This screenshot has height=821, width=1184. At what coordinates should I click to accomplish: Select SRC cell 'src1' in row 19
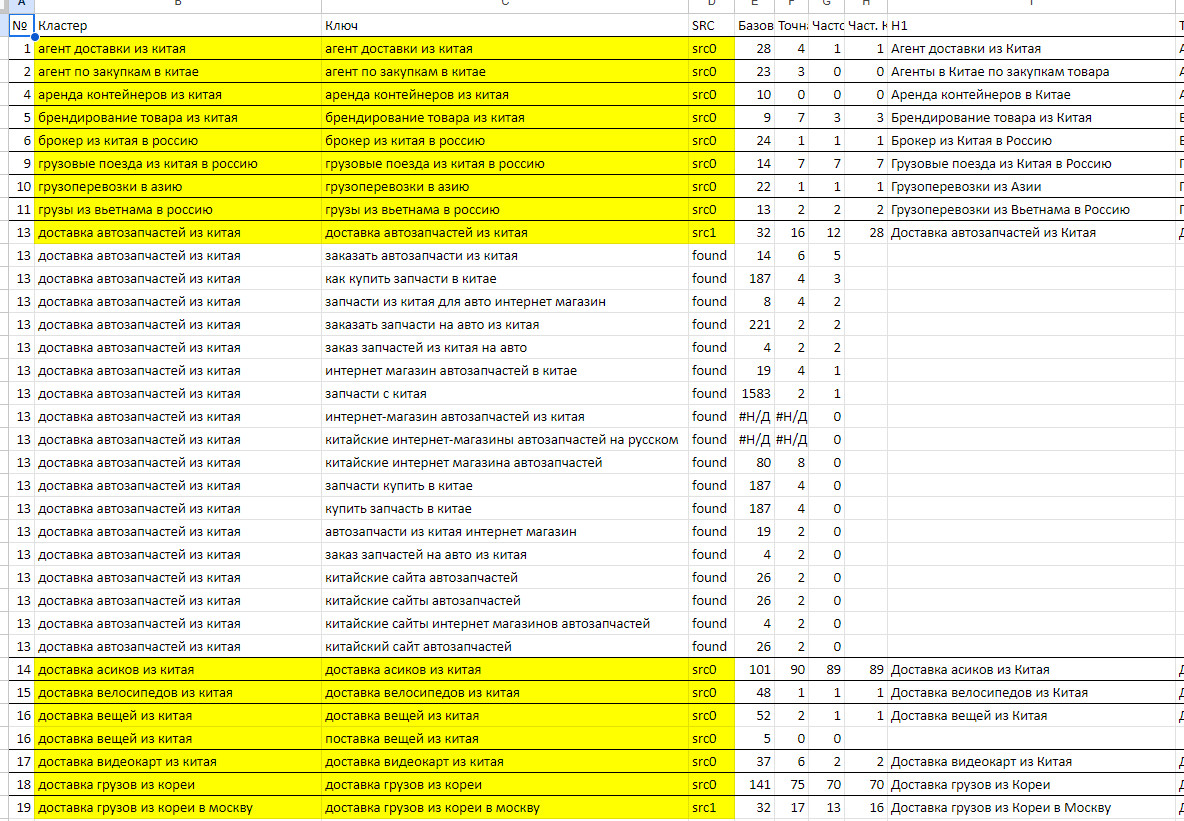(711, 808)
